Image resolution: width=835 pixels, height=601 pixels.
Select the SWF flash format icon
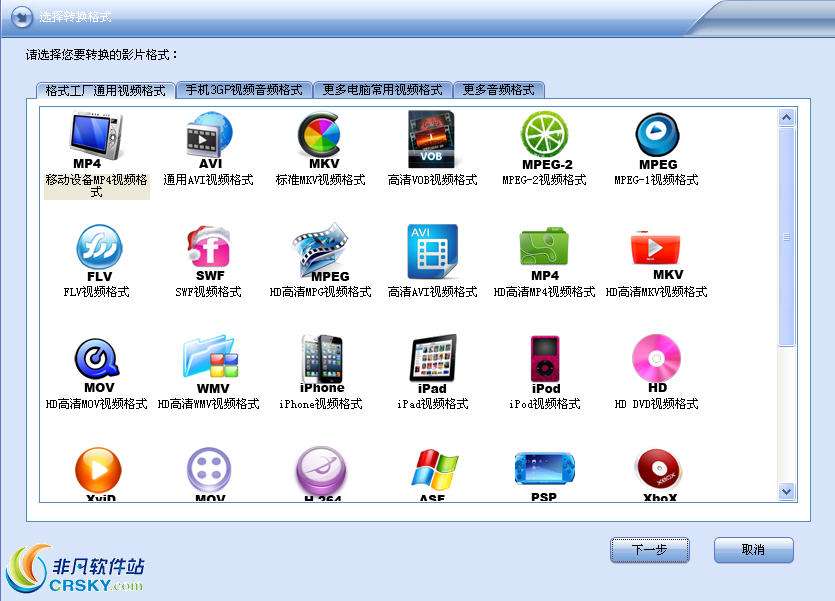[x=209, y=253]
